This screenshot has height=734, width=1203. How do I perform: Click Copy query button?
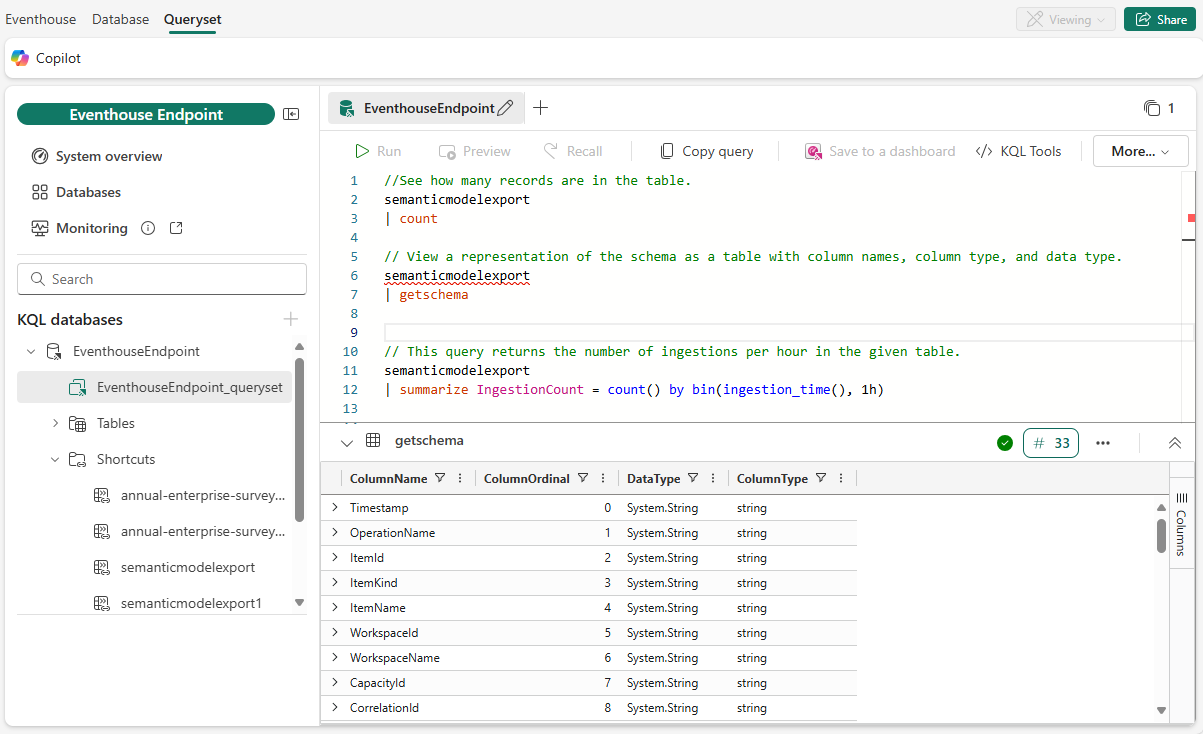pos(707,151)
